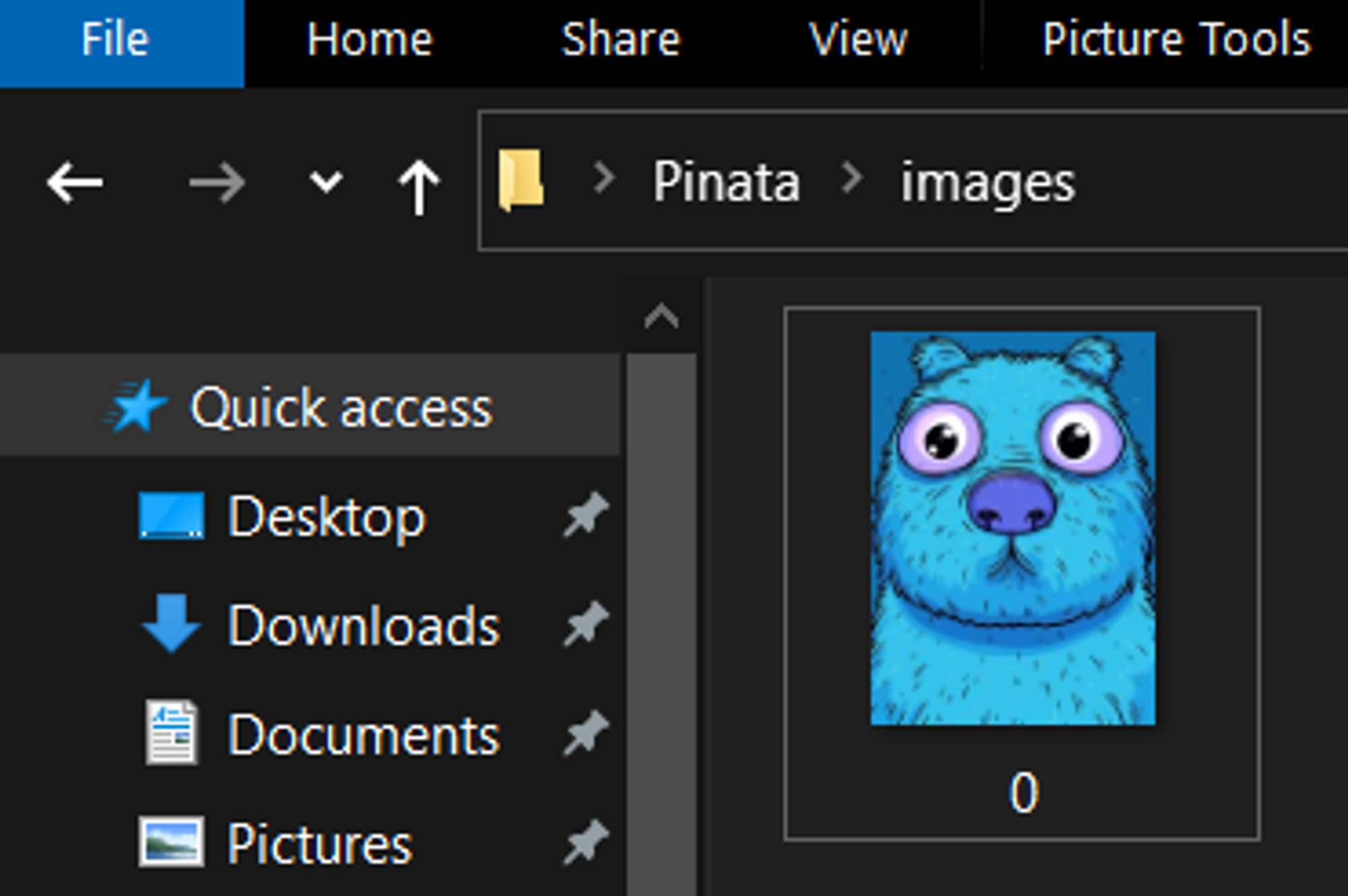1348x896 pixels.
Task: Click the folder icon in address bar
Action: (521, 180)
